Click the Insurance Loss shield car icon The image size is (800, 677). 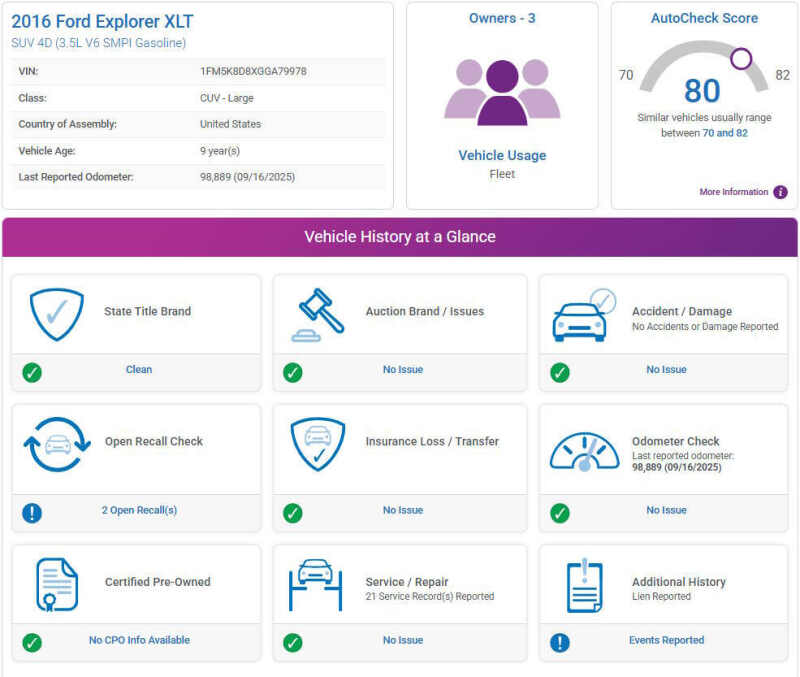tap(318, 444)
